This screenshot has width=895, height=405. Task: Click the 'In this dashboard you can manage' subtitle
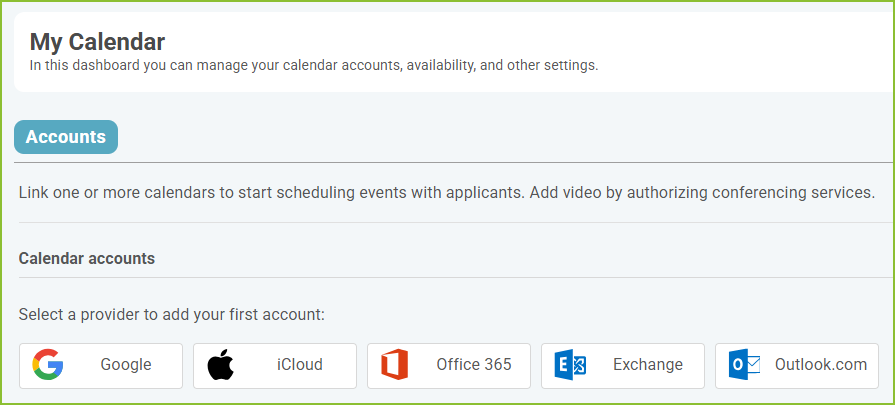click(314, 66)
